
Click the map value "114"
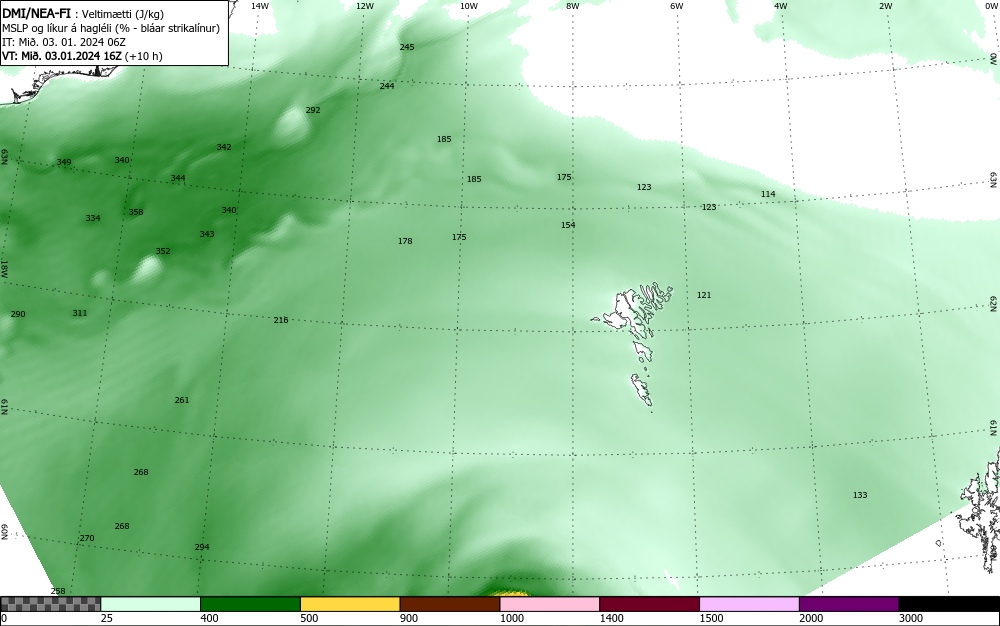coord(768,194)
